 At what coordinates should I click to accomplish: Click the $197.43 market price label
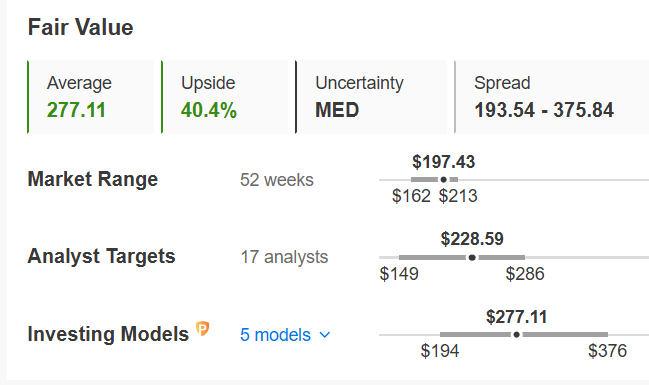tap(444, 162)
